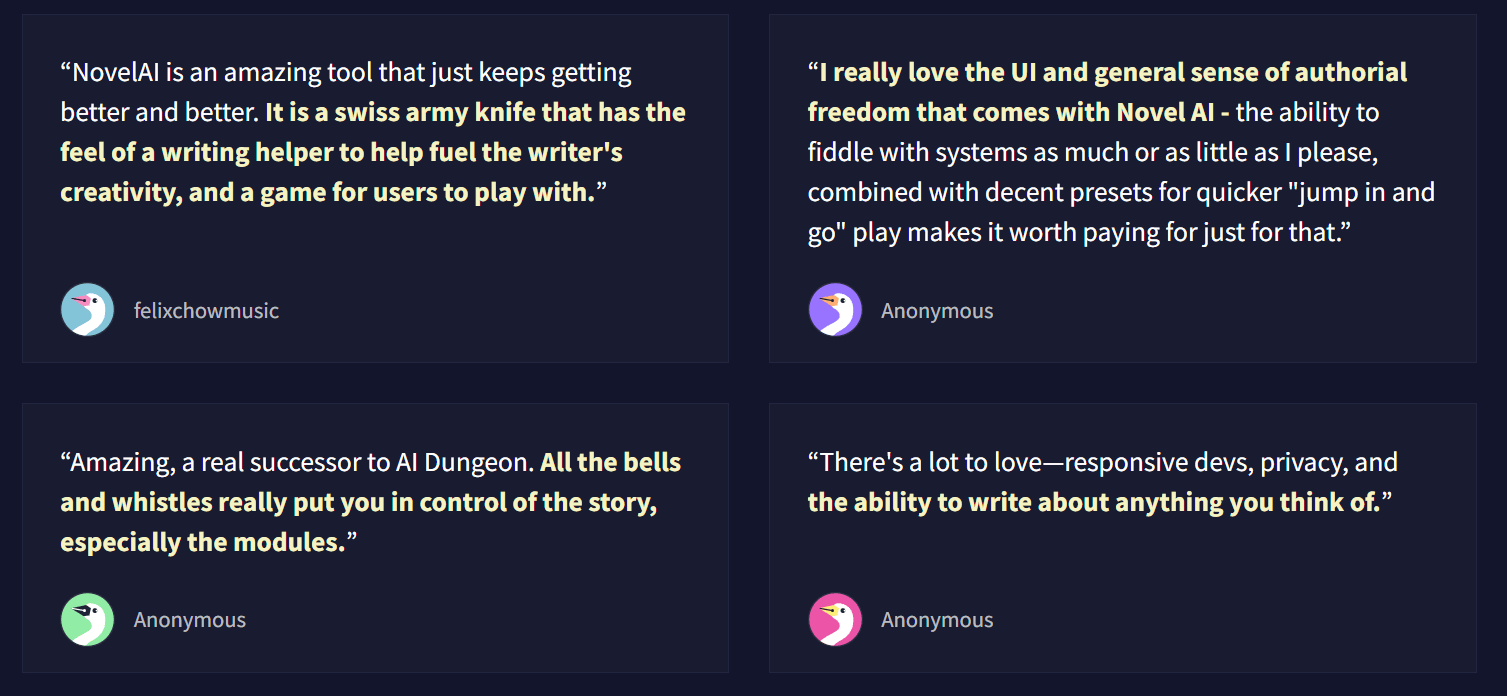Click Anonymous name beside green avatar
Image resolution: width=1507 pixels, height=696 pixels.
coord(190,620)
